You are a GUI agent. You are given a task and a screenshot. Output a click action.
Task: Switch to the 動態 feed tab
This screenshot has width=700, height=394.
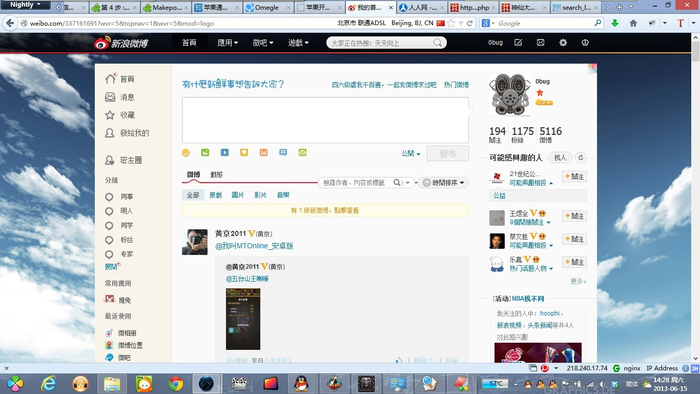217,174
